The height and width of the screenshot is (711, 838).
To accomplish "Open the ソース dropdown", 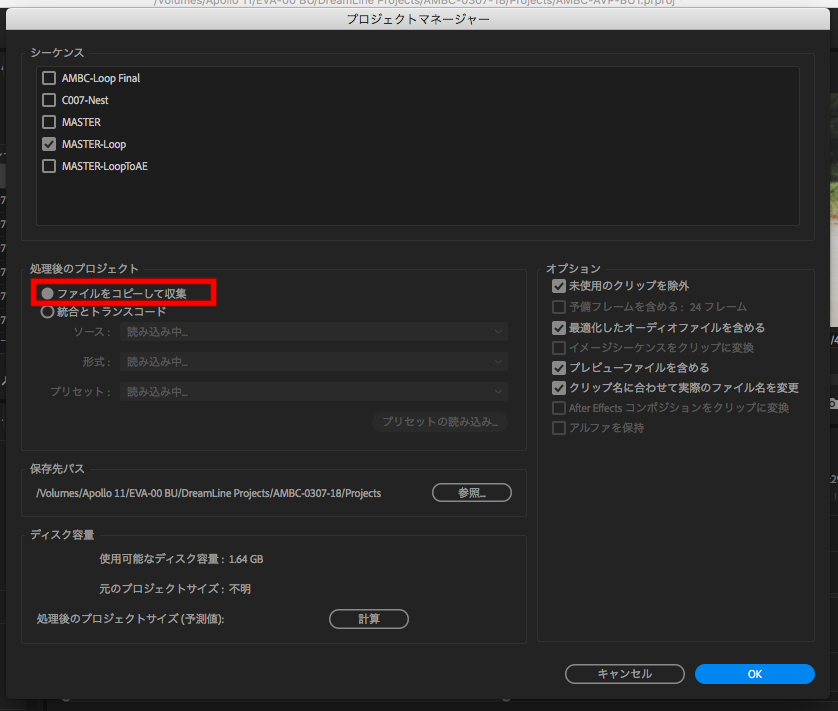I will click(314, 332).
